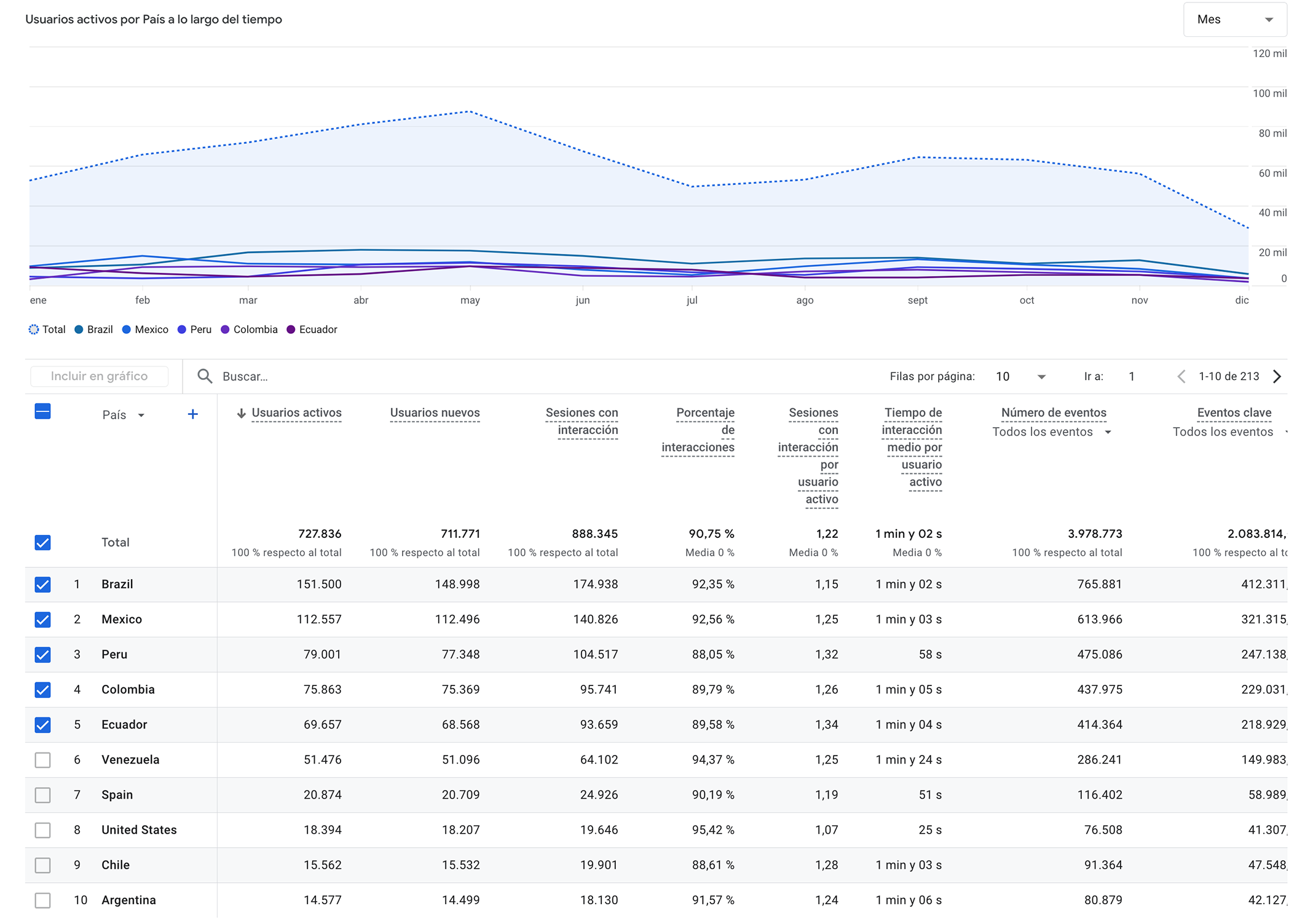Check the Spain row checkbox

[x=42, y=795]
